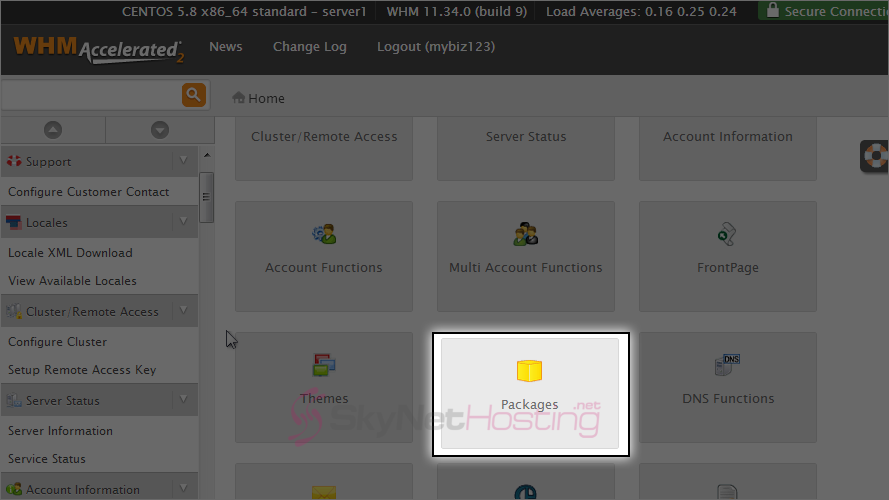
Task: Click the WHM Accelerated logo
Action: point(99,50)
